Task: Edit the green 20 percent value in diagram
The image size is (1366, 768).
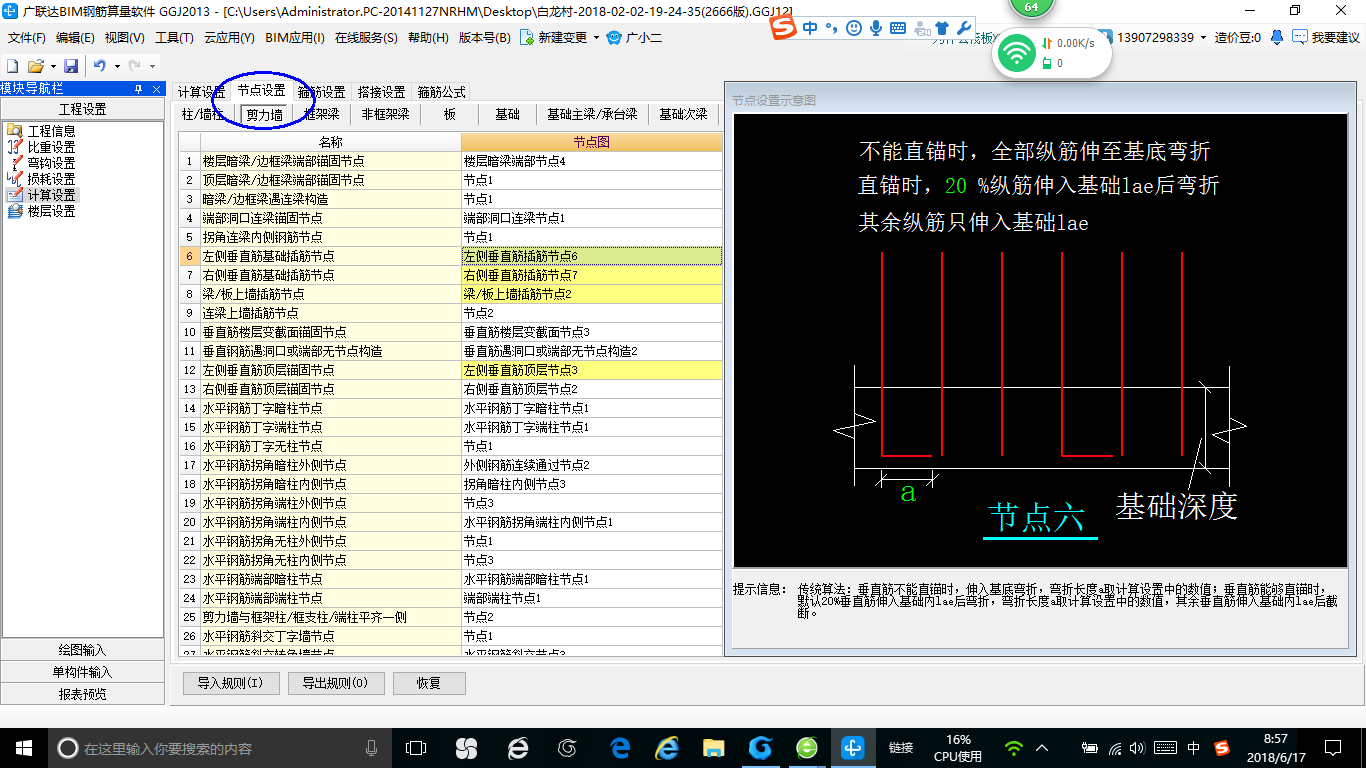Action: (x=955, y=186)
